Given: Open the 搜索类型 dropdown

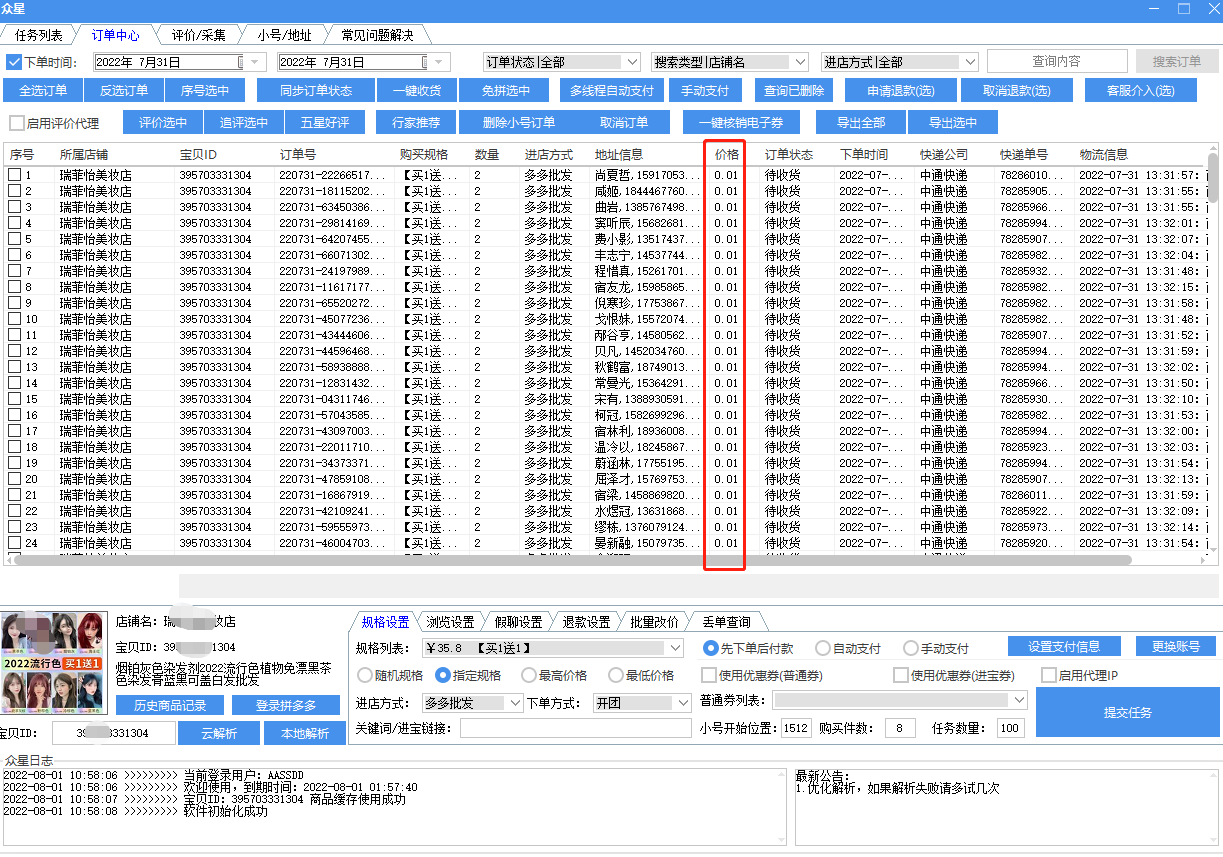Looking at the screenshot, I should coord(731,62).
